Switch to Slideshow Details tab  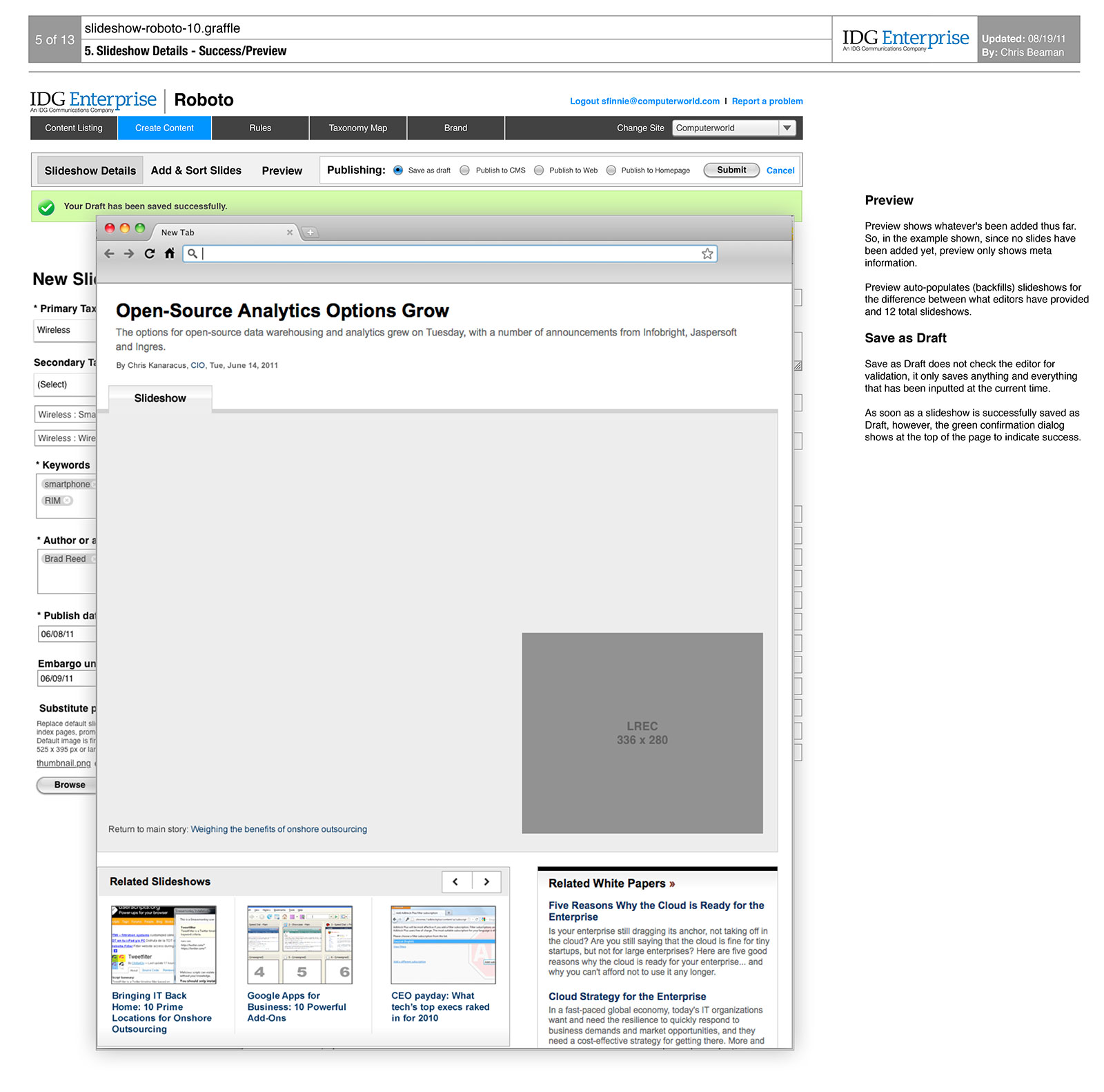tap(90, 170)
